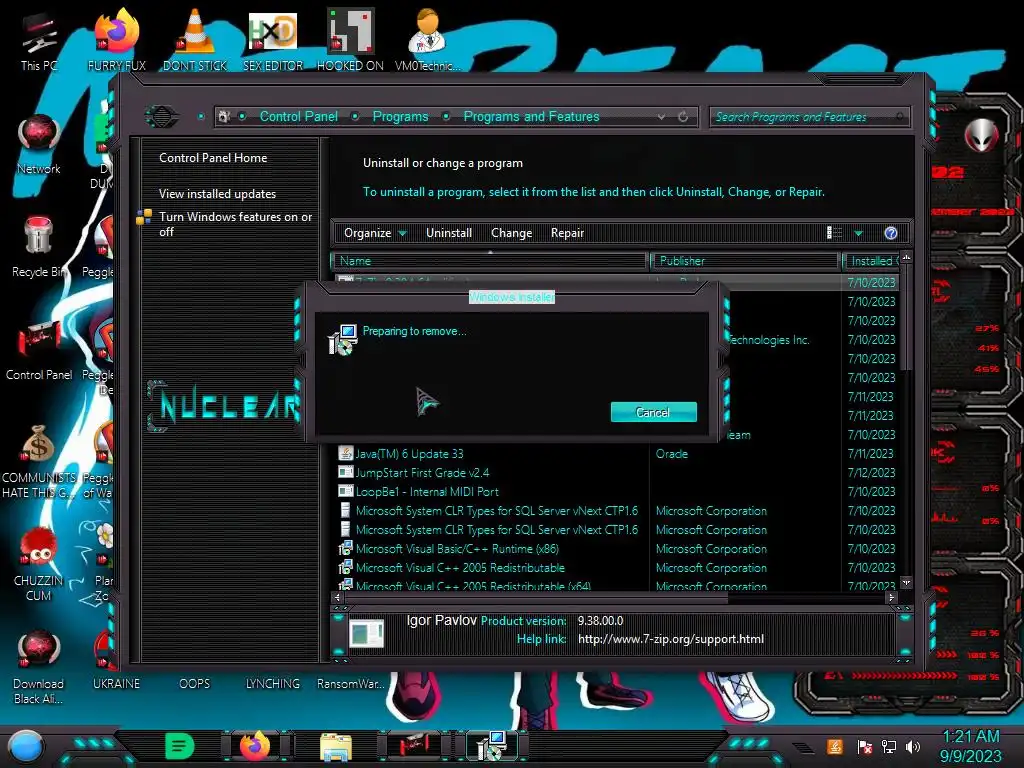The image size is (1024, 768).
Task: Click the Start orb on taskbar
Action: click(x=25, y=746)
